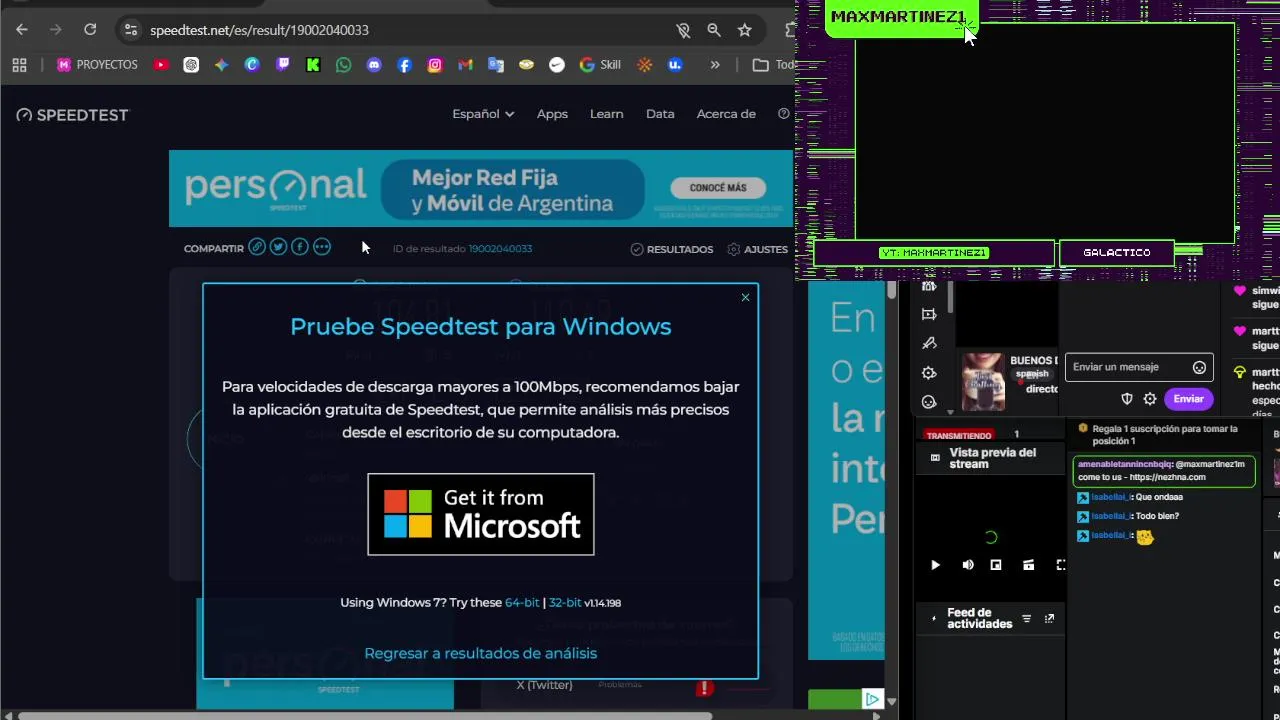Open the Data menu item
1280x720 pixels.
tap(660, 114)
